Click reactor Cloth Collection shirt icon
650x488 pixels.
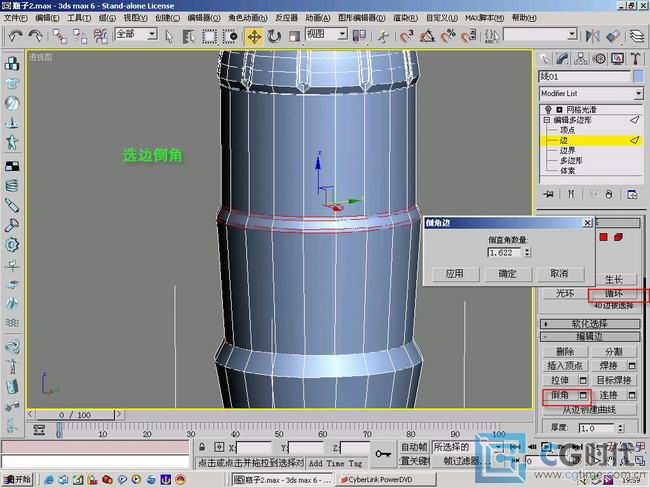click(x=12, y=83)
